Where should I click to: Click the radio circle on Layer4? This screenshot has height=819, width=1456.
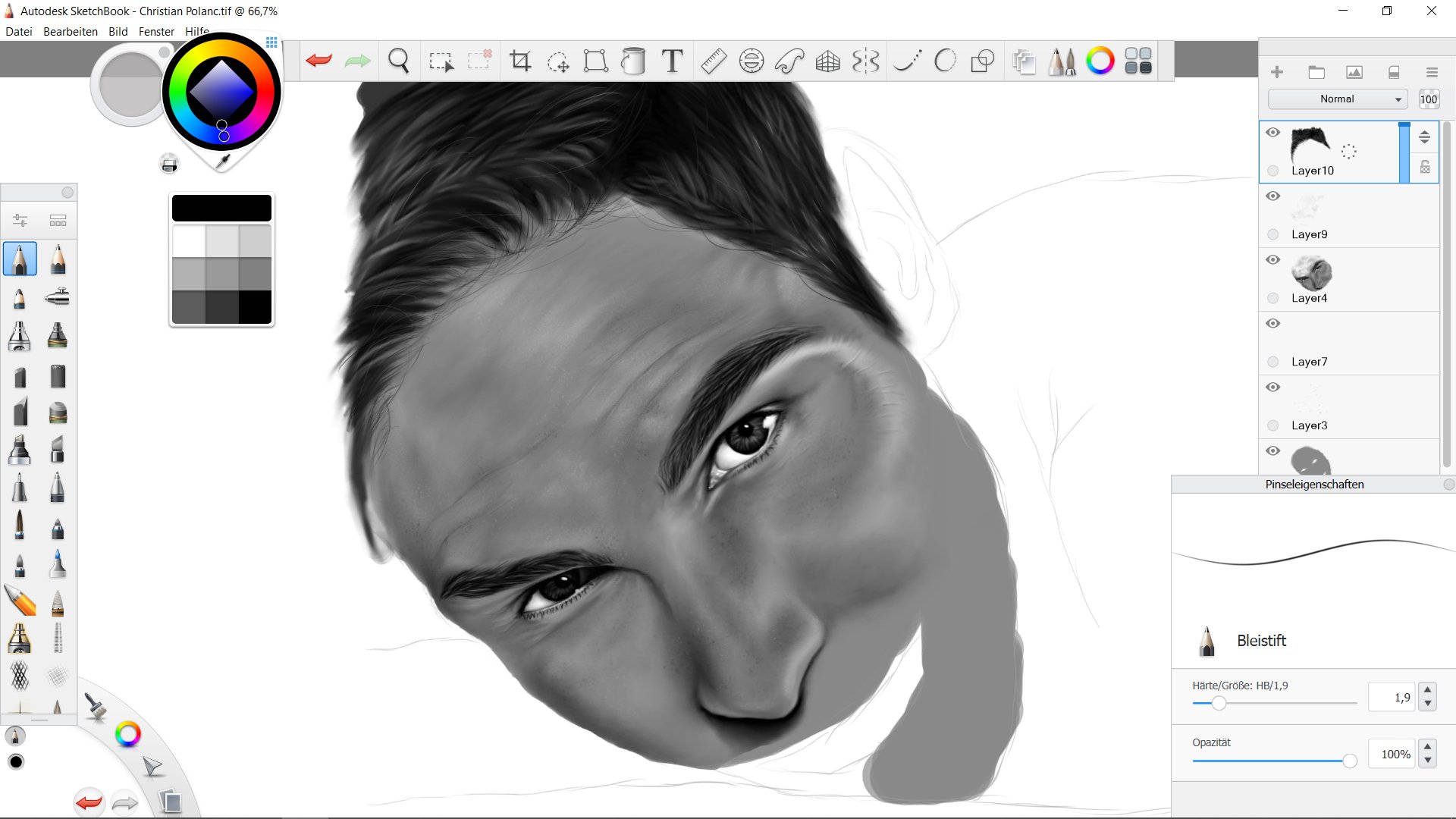pyautogui.click(x=1273, y=298)
